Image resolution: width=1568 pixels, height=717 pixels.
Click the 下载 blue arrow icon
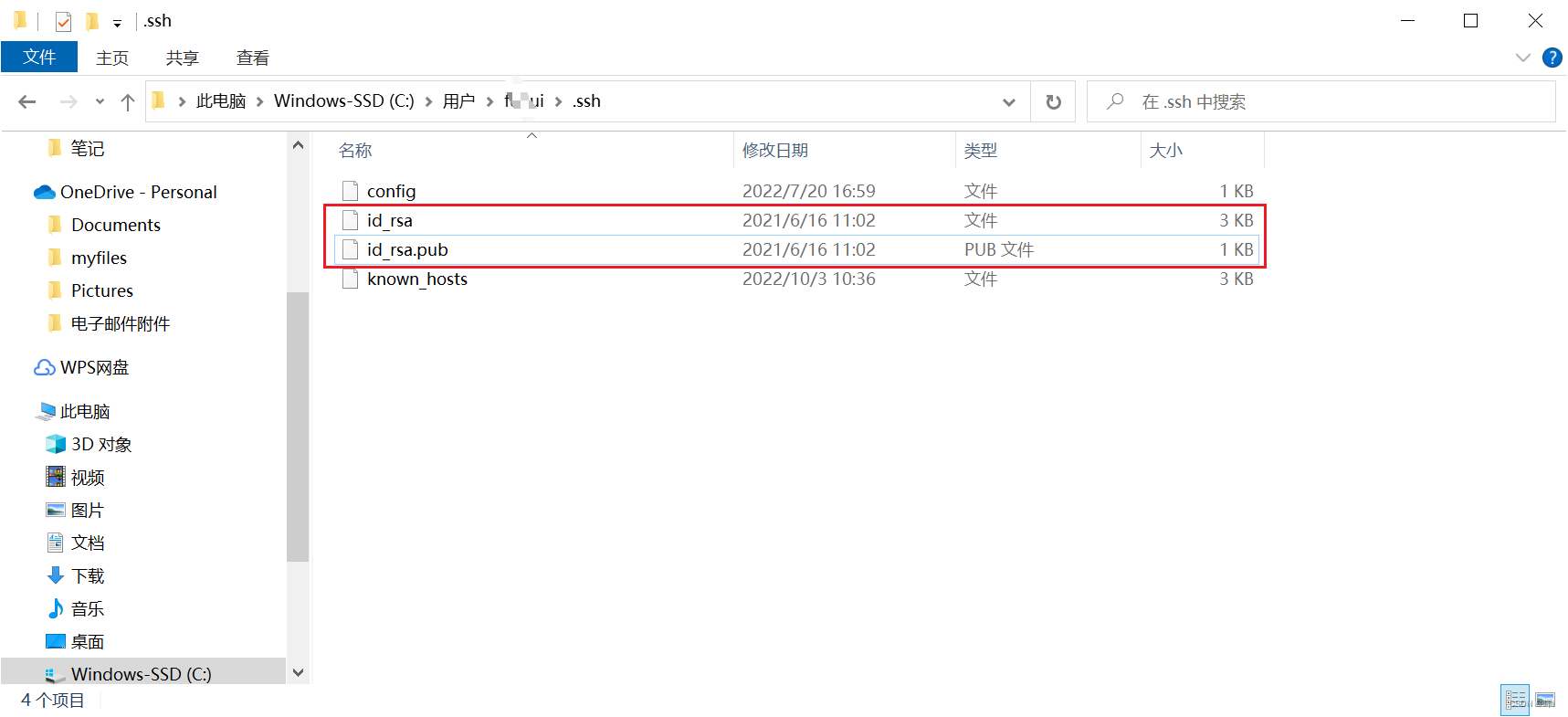(56, 575)
